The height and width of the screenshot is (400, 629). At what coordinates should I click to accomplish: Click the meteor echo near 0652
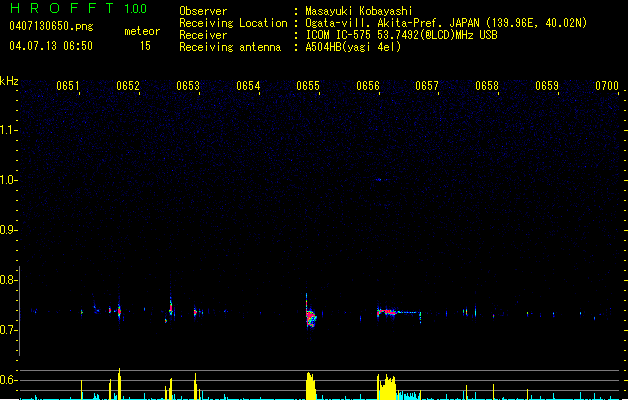click(119, 311)
